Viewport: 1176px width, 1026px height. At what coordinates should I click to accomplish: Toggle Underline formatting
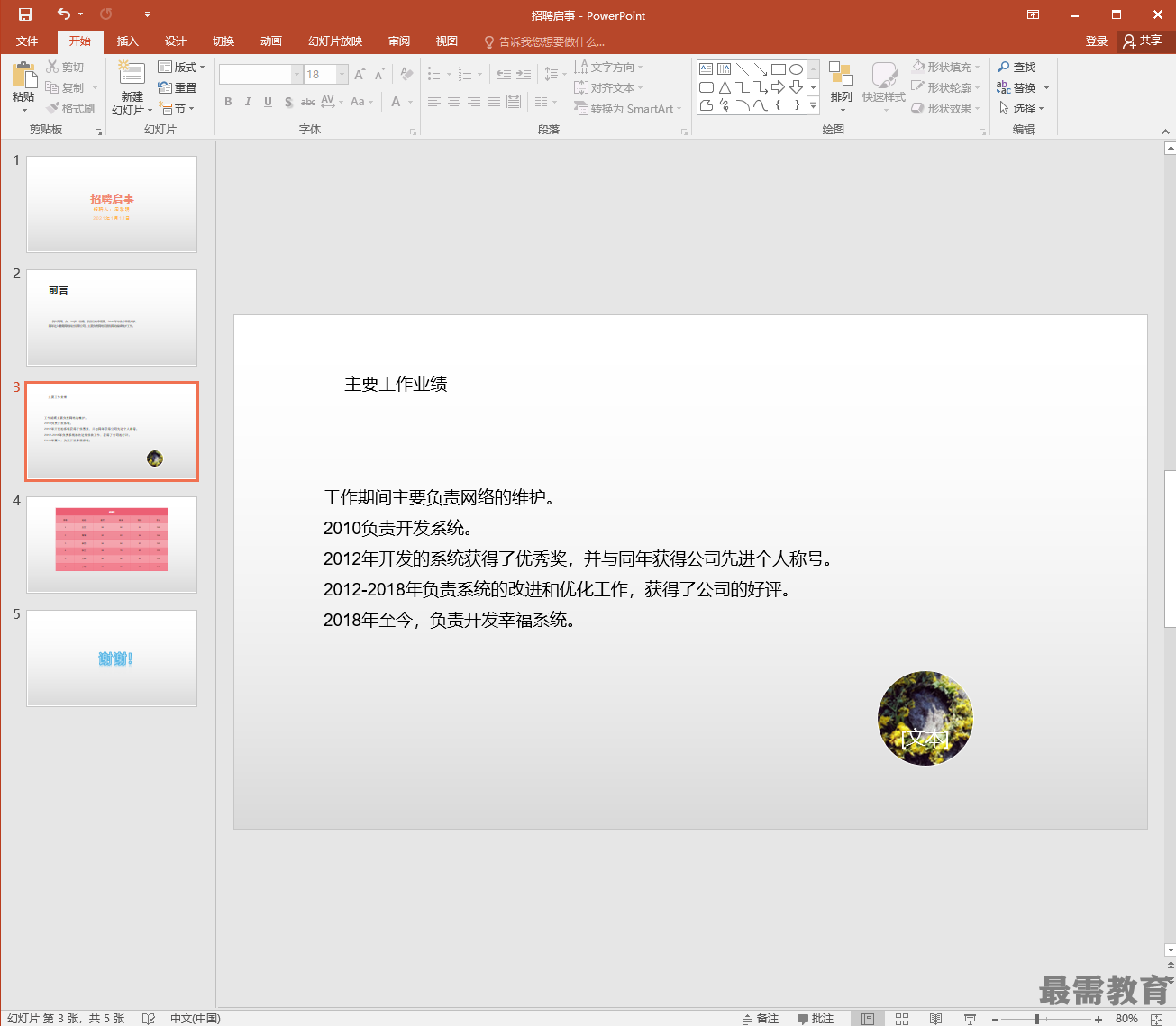[x=268, y=102]
